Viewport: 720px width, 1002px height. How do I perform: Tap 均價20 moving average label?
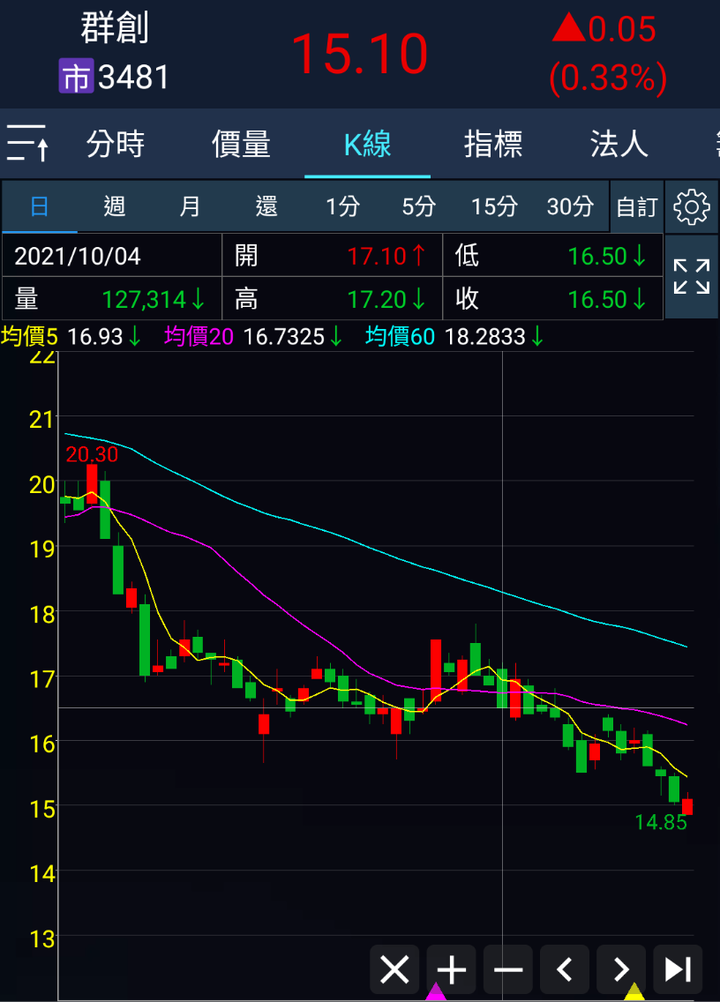pyautogui.click(x=199, y=336)
